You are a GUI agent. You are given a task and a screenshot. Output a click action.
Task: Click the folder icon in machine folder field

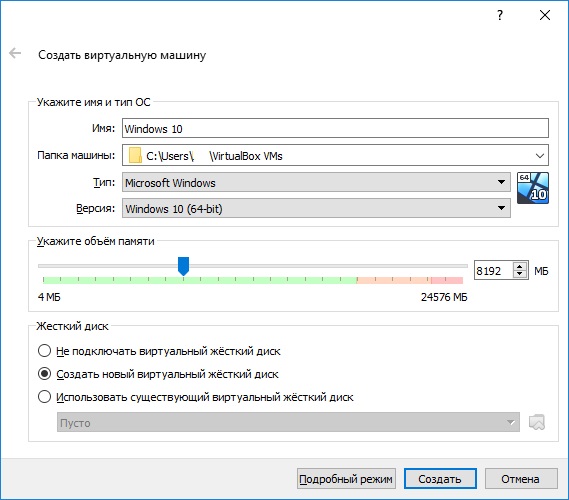pos(135,155)
